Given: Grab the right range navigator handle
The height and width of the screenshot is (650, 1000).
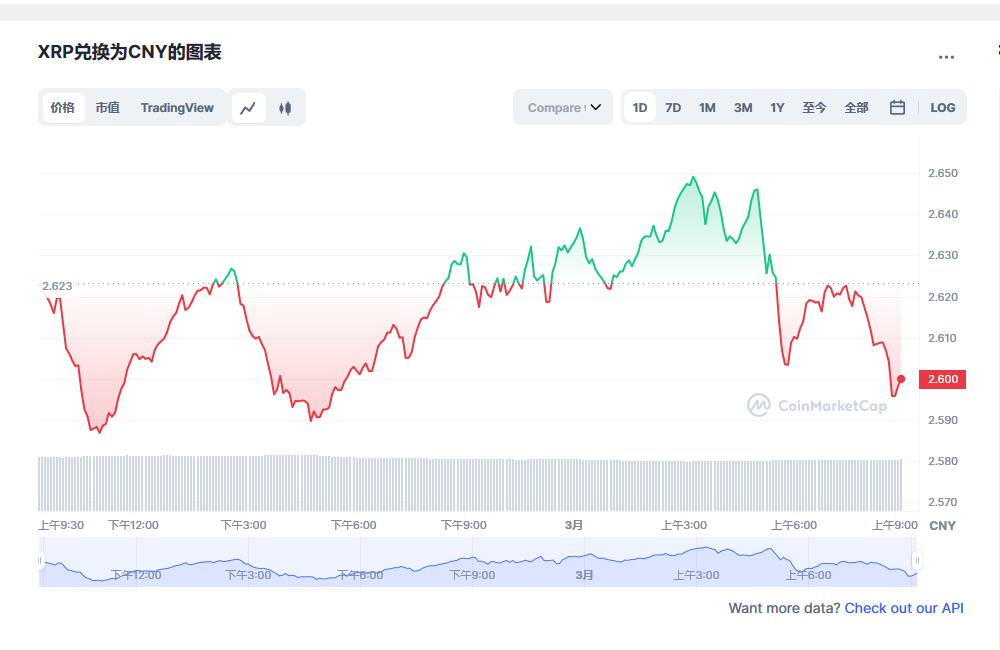Looking at the screenshot, I should pyautogui.click(x=916, y=561).
